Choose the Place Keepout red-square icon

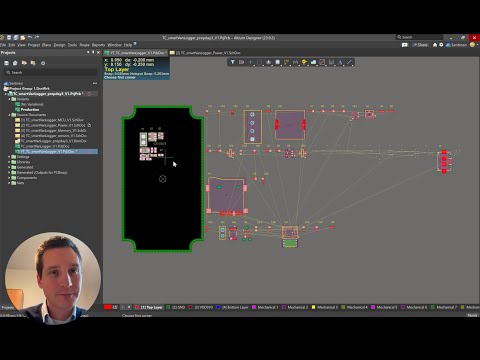coord(322,62)
